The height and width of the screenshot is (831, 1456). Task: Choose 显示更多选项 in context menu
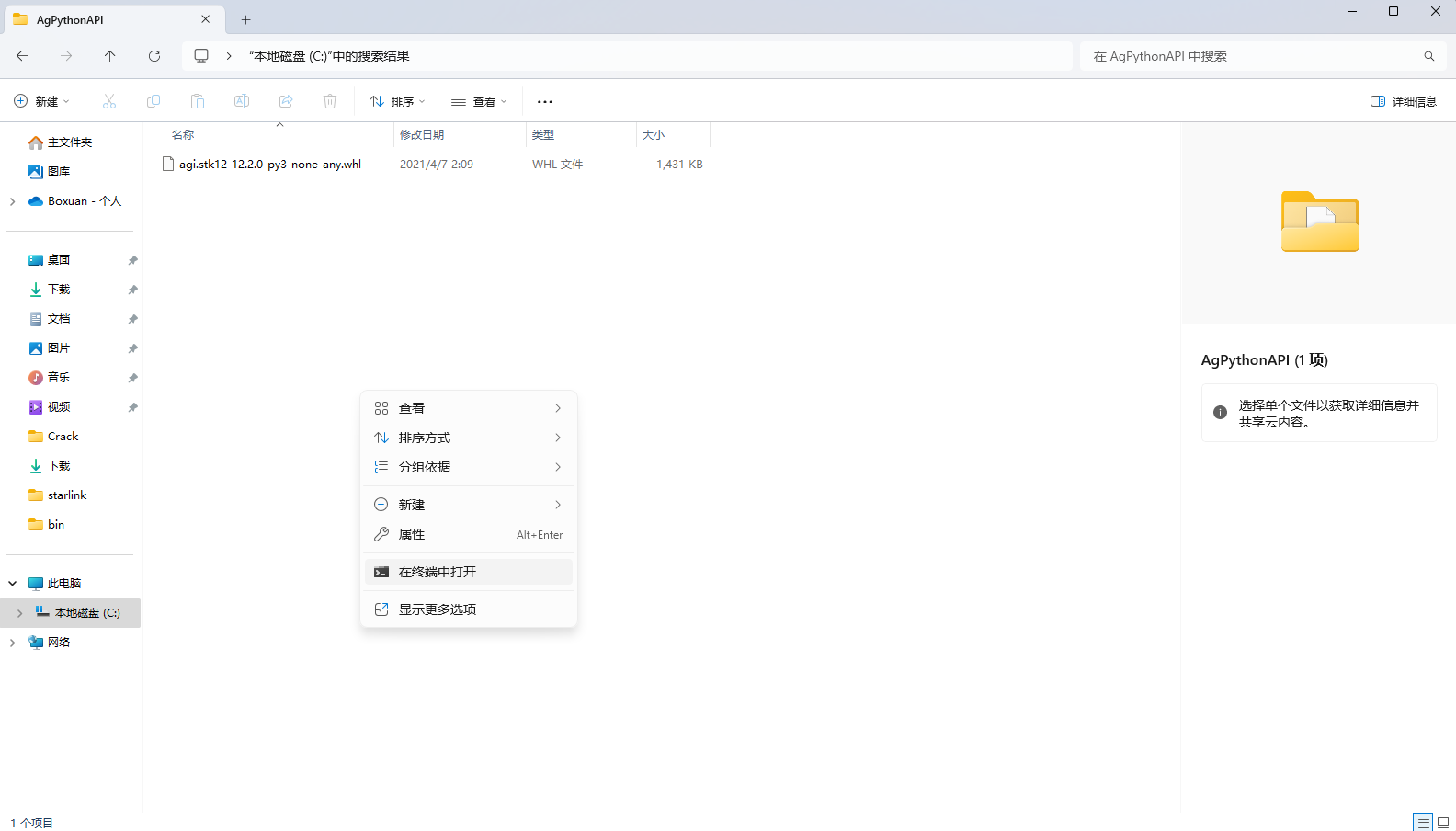coord(438,609)
